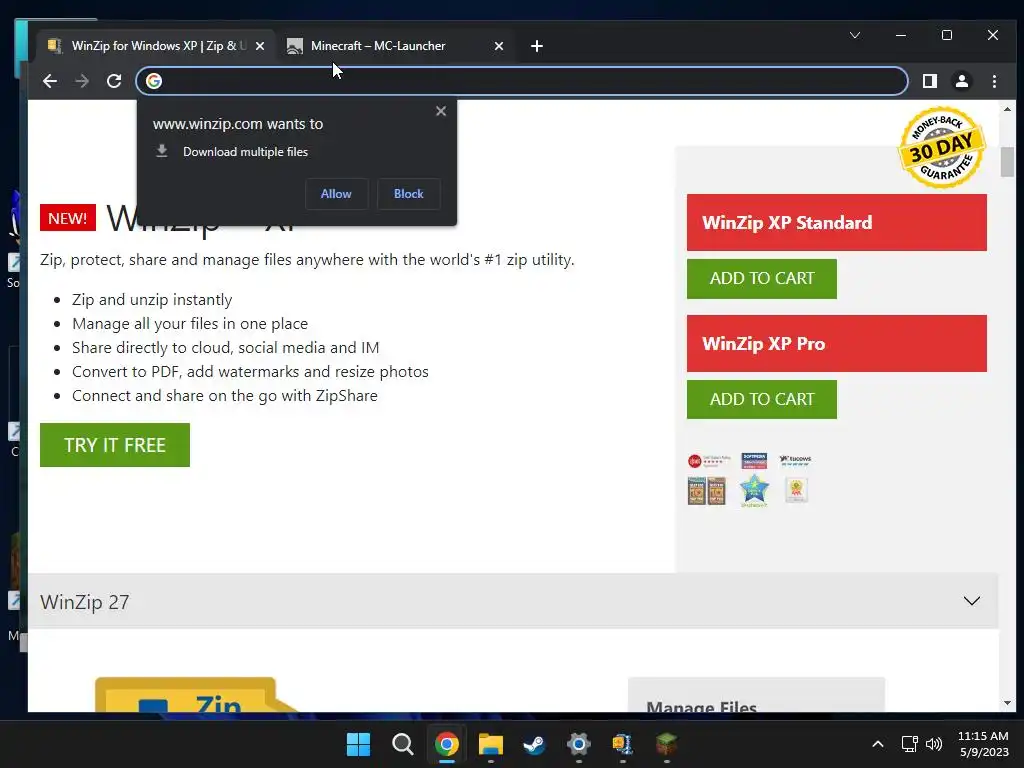Click scrollbar up arrow
Screen dimensions: 1024x768
1007,109
